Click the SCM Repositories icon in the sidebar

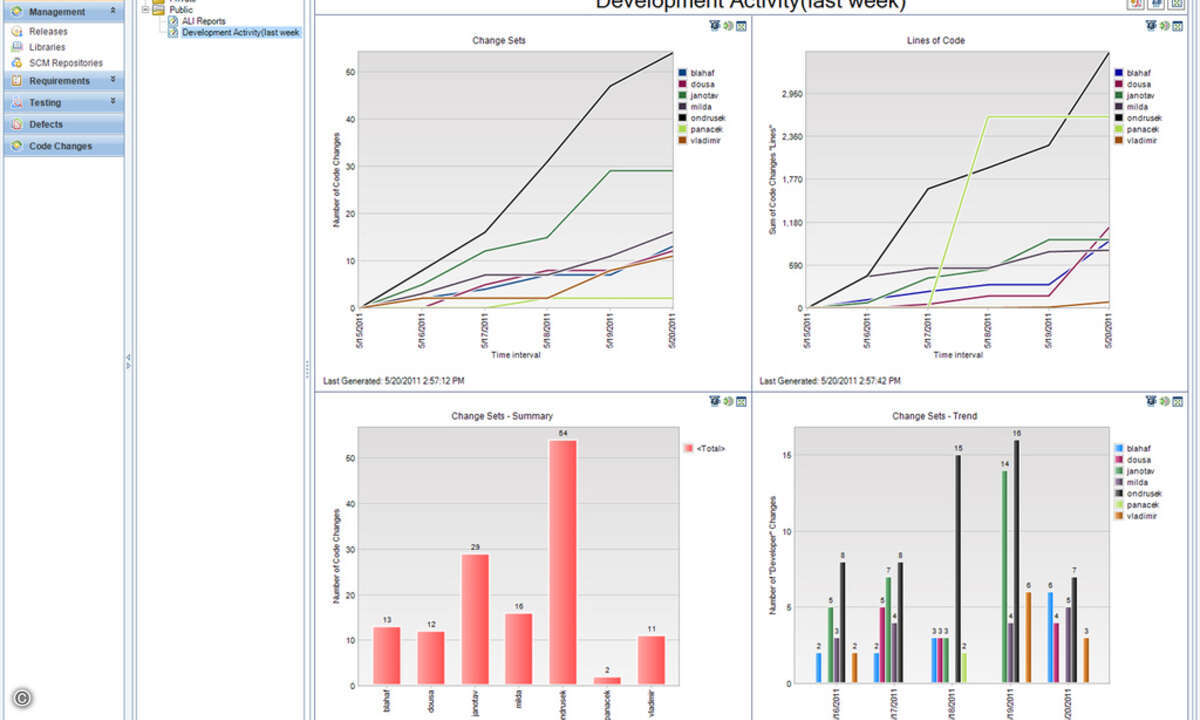(x=16, y=63)
